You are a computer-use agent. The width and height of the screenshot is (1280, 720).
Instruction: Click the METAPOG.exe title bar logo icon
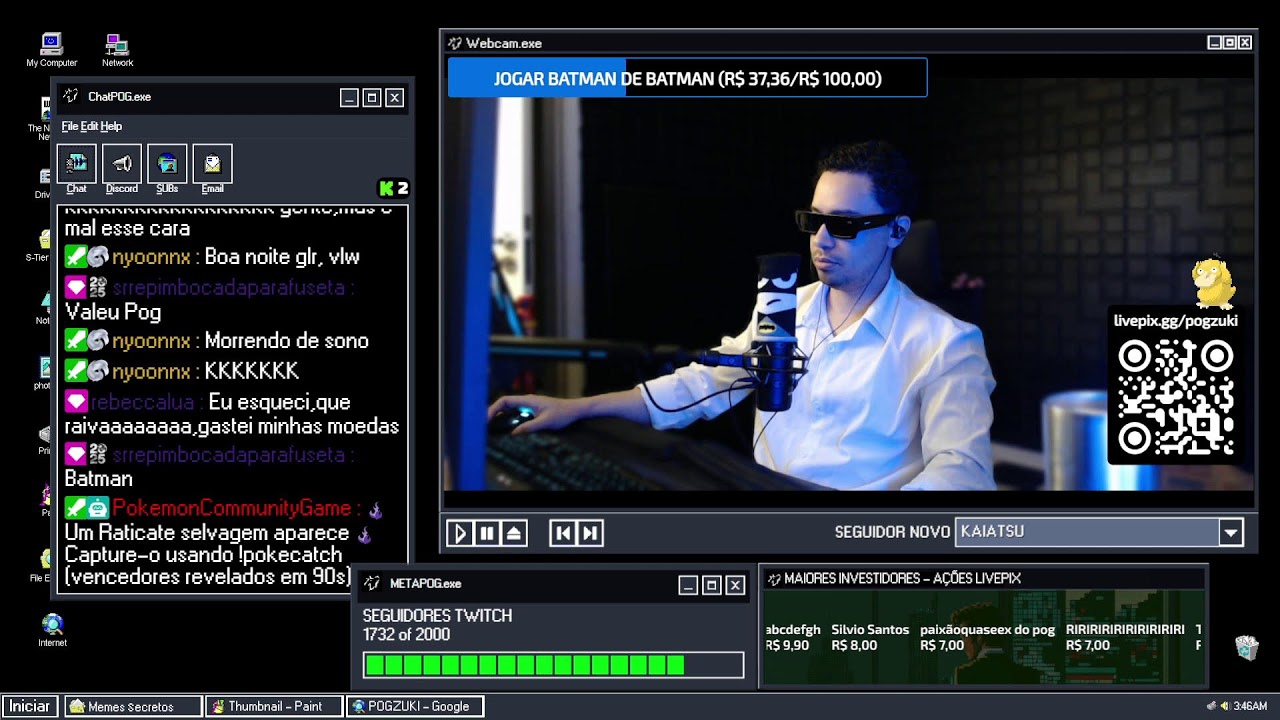click(x=371, y=583)
